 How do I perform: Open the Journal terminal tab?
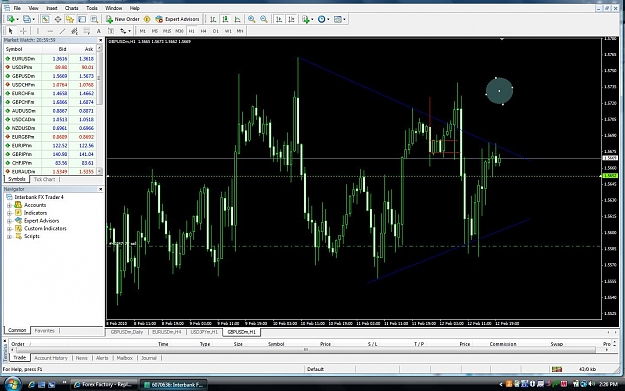[x=149, y=358]
